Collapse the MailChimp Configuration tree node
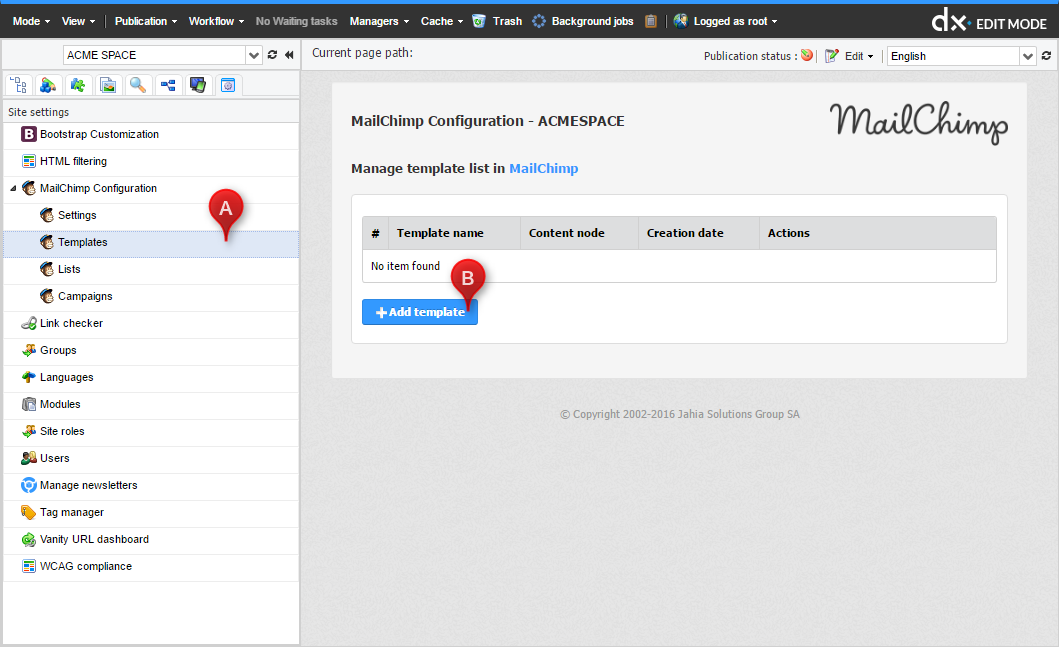 click(x=13, y=188)
